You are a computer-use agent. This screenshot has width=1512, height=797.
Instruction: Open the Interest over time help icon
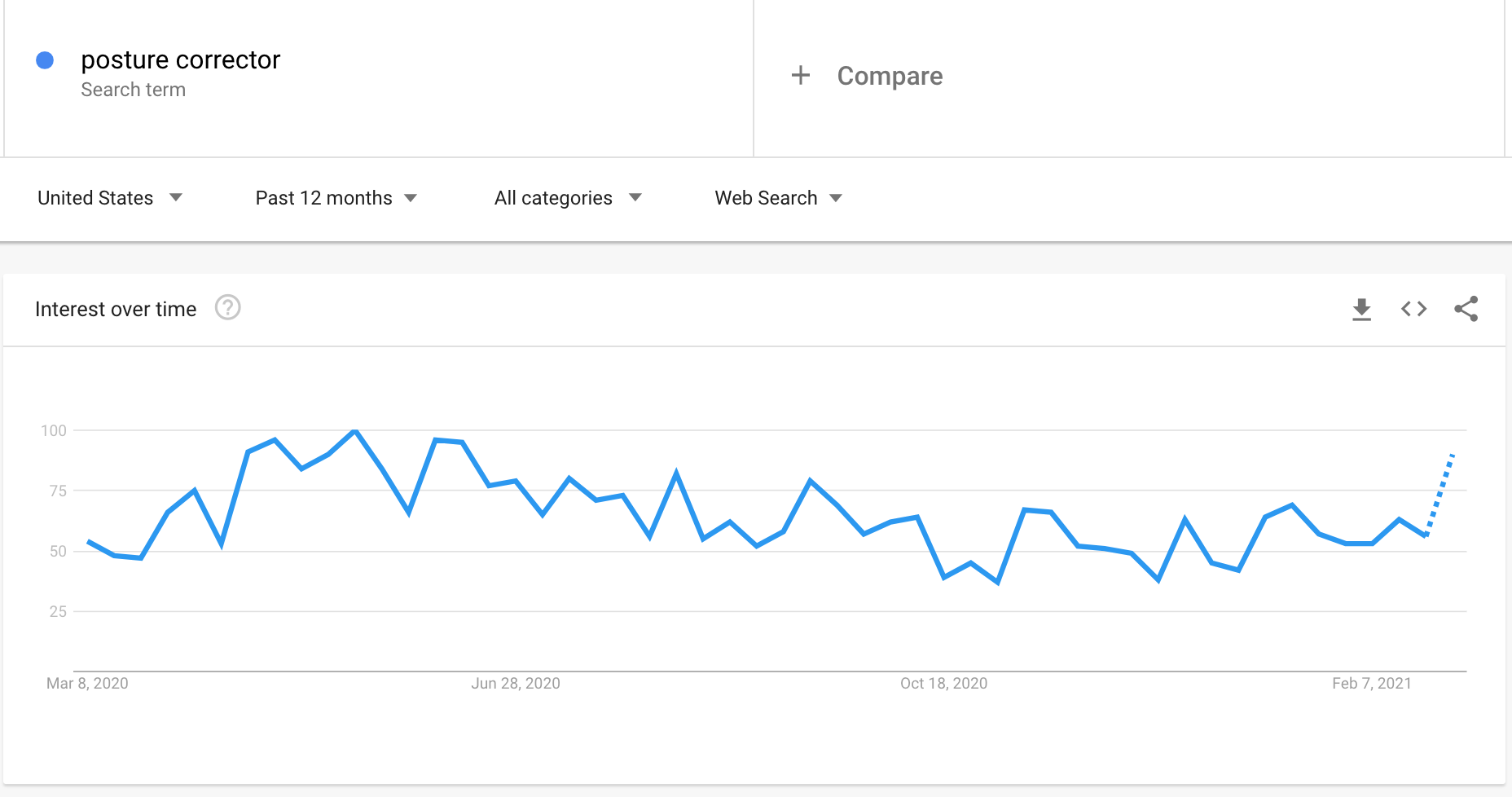point(227,308)
